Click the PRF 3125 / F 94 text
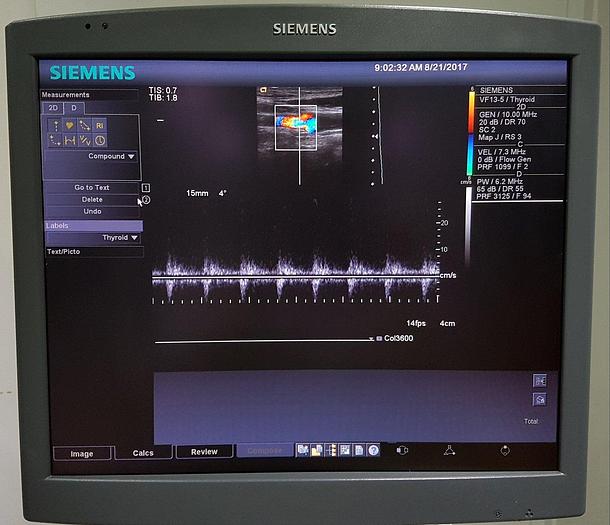Image resolution: width=610 pixels, height=525 pixels. 503,196
